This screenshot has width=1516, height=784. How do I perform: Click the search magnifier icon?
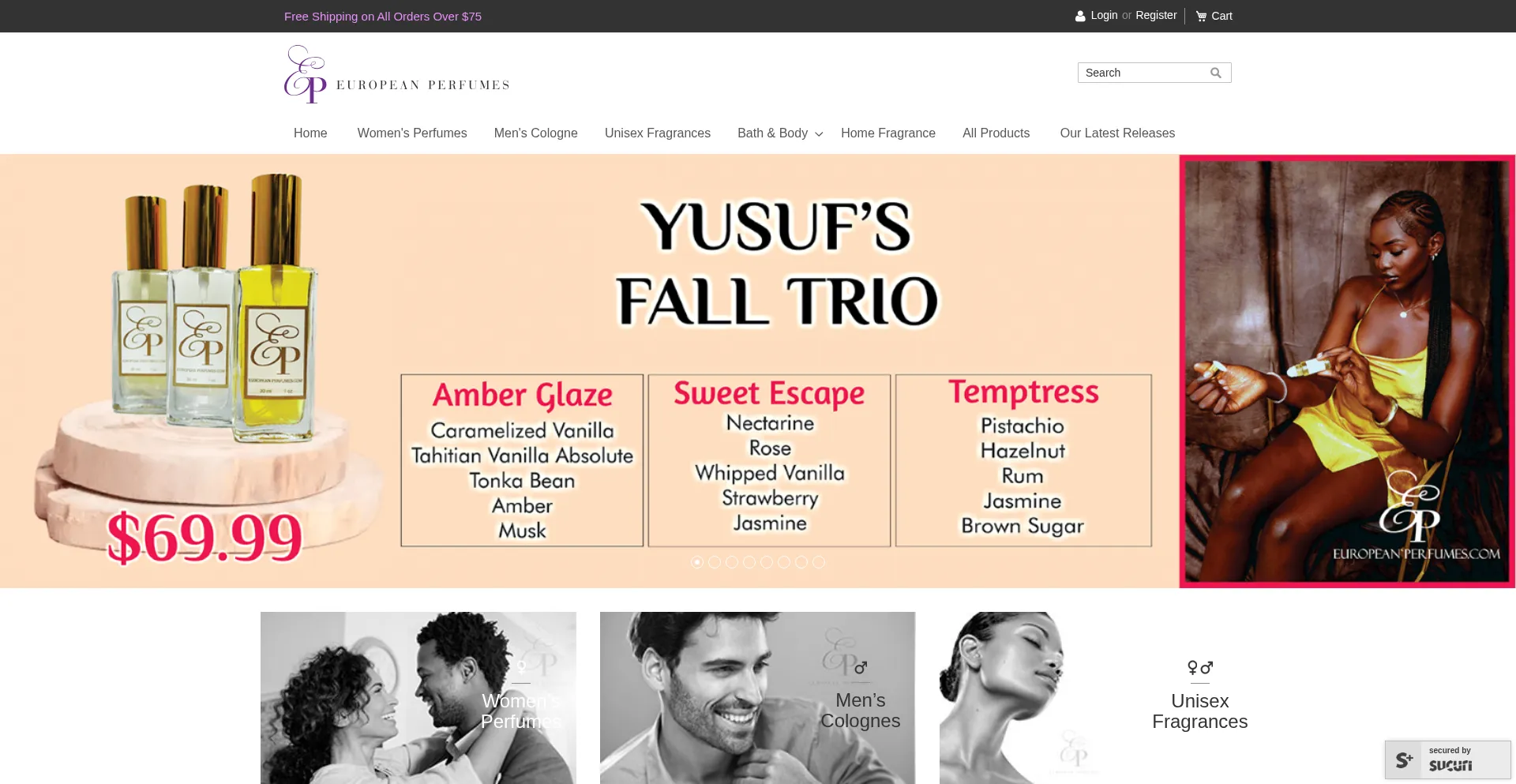(1216, 73)
